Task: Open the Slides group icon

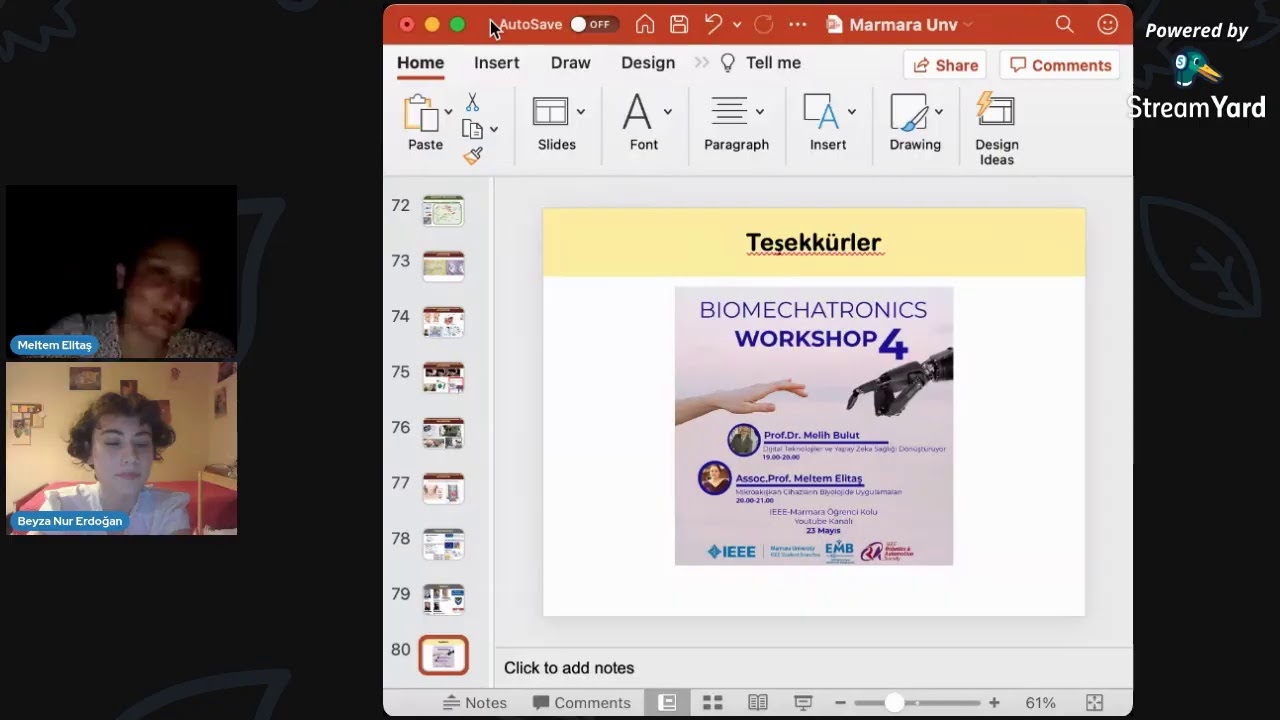Action: pyautogui.click(x=550, y=112)
